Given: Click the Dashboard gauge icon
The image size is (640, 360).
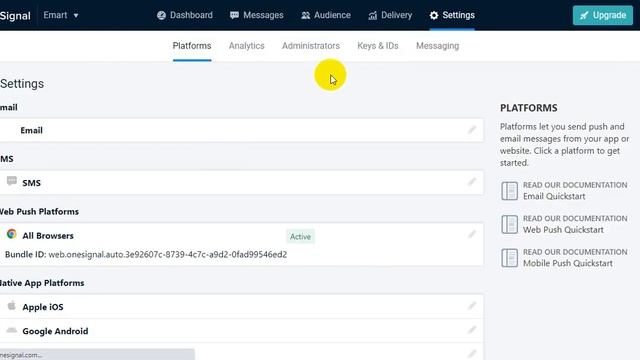Looking at the screenshot, I should tap(161, 15).
